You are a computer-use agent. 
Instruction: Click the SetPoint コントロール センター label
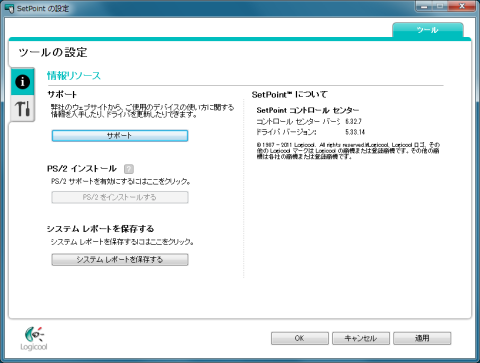308,110
